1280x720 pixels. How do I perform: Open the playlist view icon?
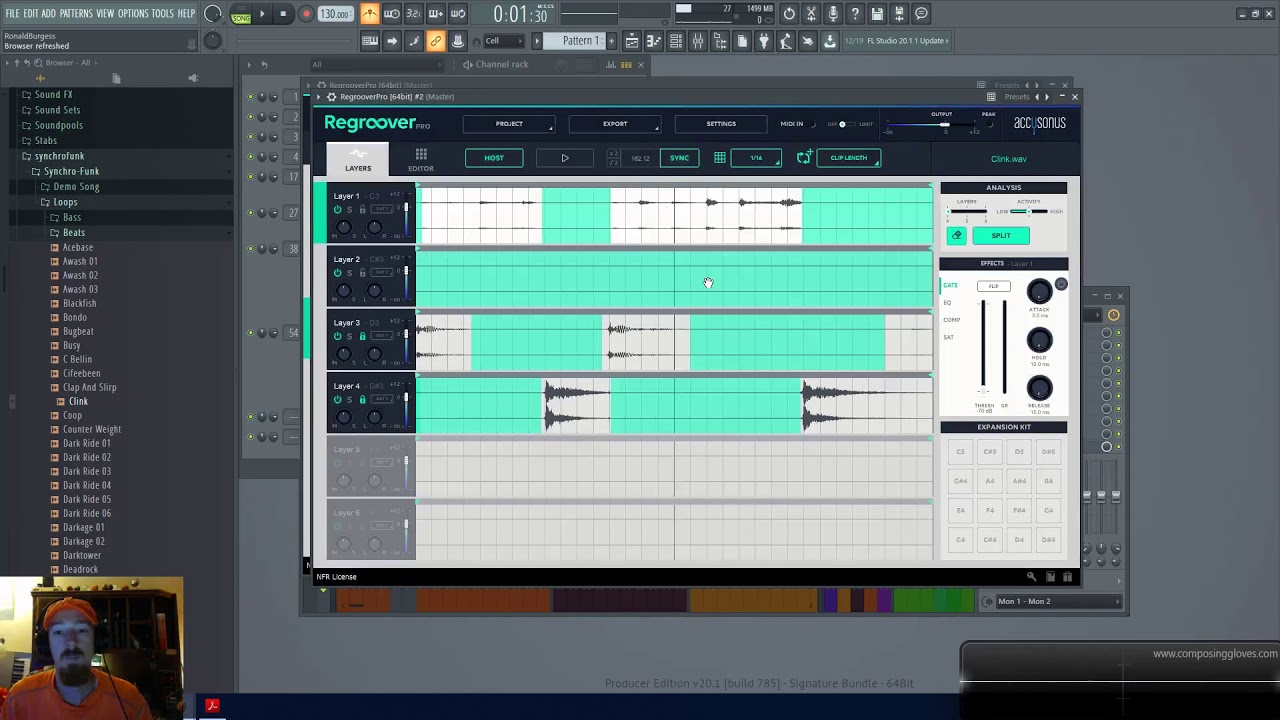(632, 41)
